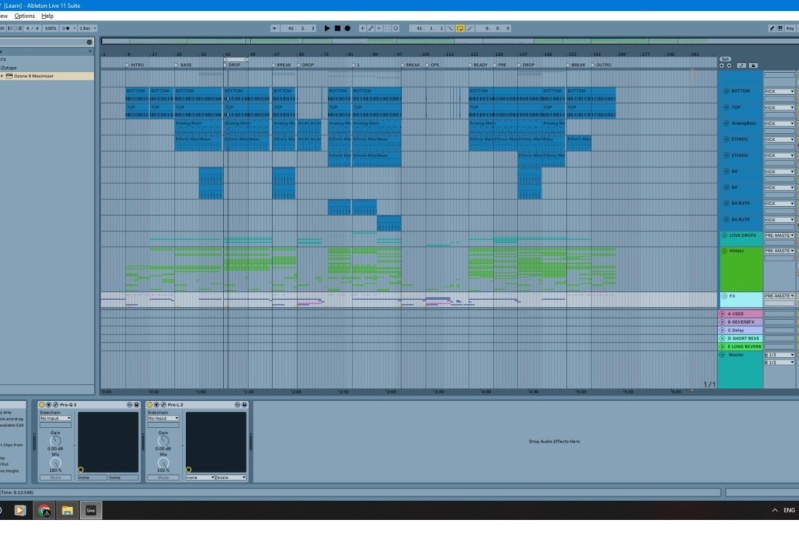The image size is (799, 540).
Task: Fold the Pro-L 2 plug-in parameters
Action: [156, 405]
